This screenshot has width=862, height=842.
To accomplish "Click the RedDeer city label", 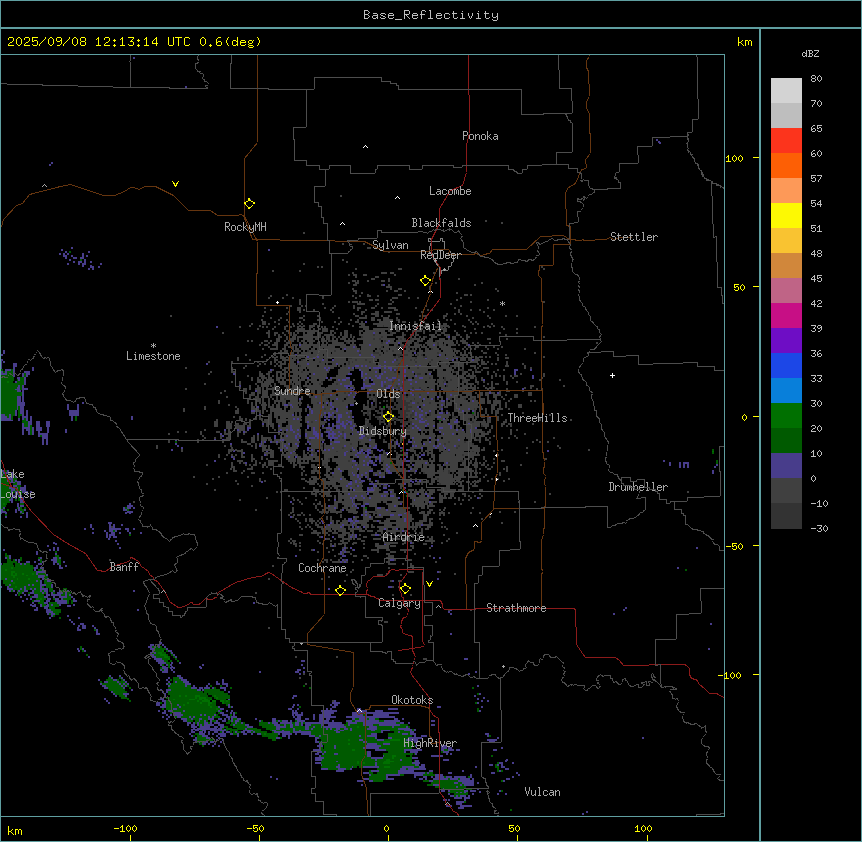I will click(440, 255).
